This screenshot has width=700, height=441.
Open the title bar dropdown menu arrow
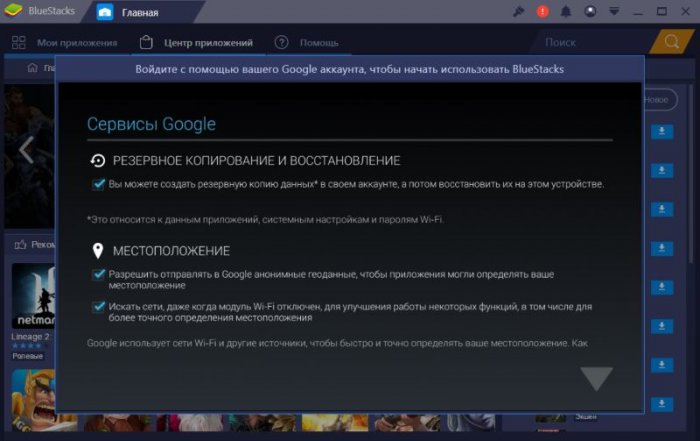[x=614, y=12]
